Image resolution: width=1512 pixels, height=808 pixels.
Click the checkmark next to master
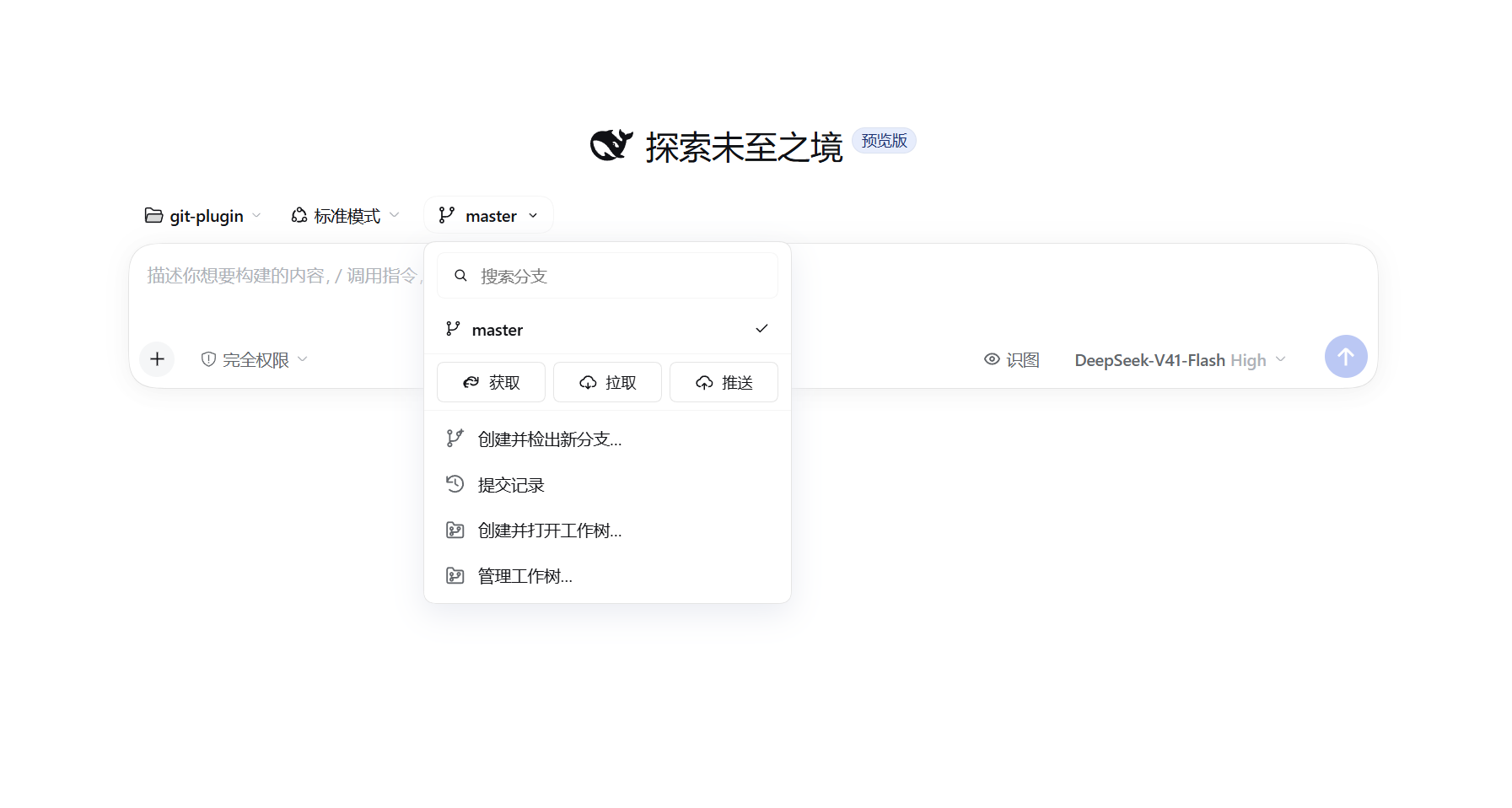[x=761, y=328]
